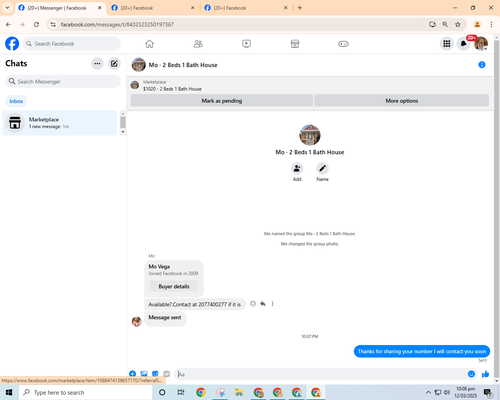Click the Facebook logo icon
The image size is (500, 400).
12,44
